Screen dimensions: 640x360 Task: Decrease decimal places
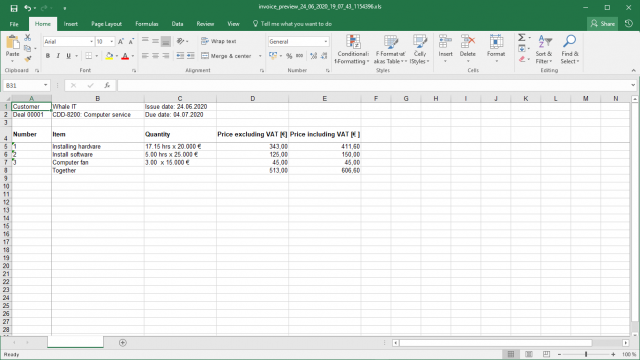click(x=324, y=56)
